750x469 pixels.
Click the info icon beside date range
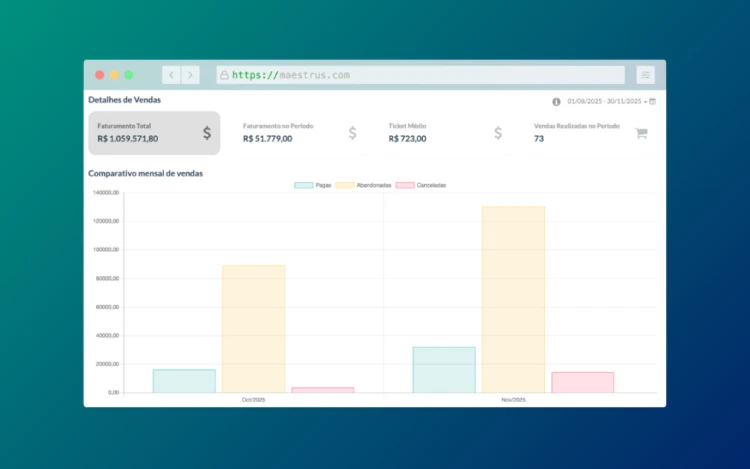coord(556,101)
